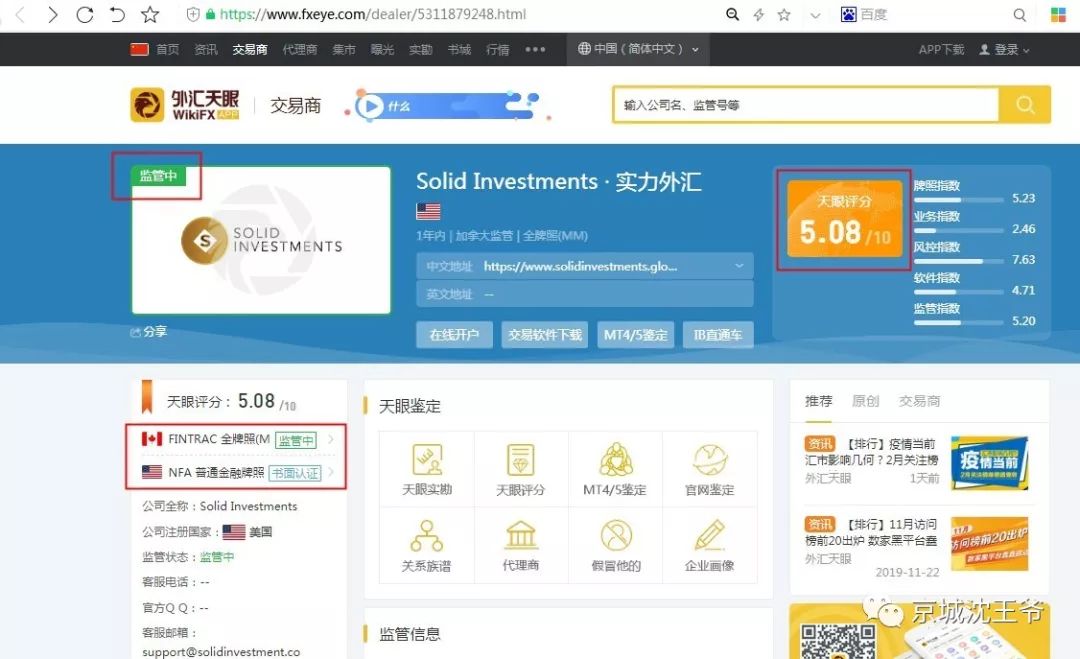Screen dimensions: 1080x659
Task: Click the 交易软件下载 button
Action: tap(545, 335)
